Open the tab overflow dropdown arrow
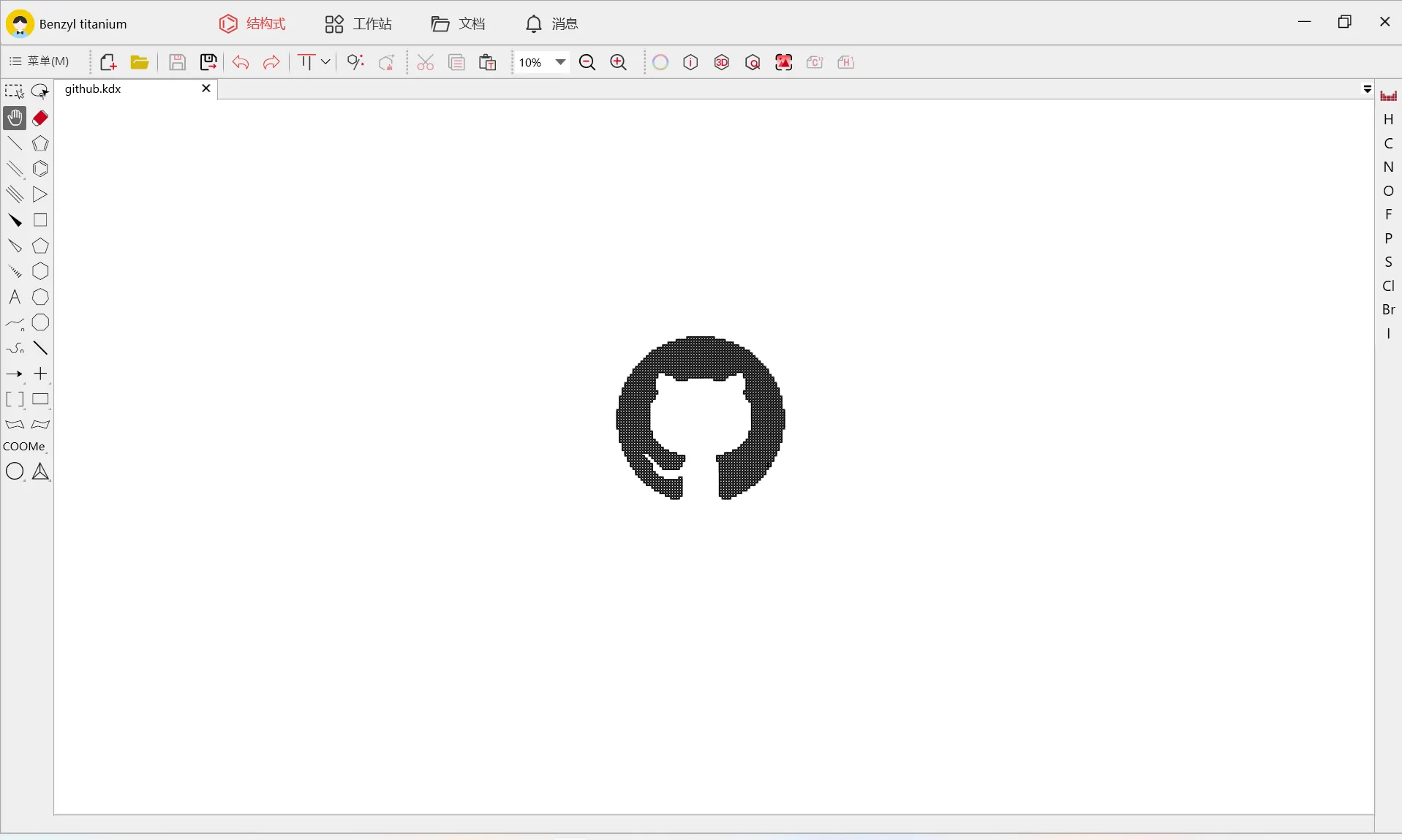Viewport: 1402px width, 840px height. pyautogui.click(x=1366, y=89)
